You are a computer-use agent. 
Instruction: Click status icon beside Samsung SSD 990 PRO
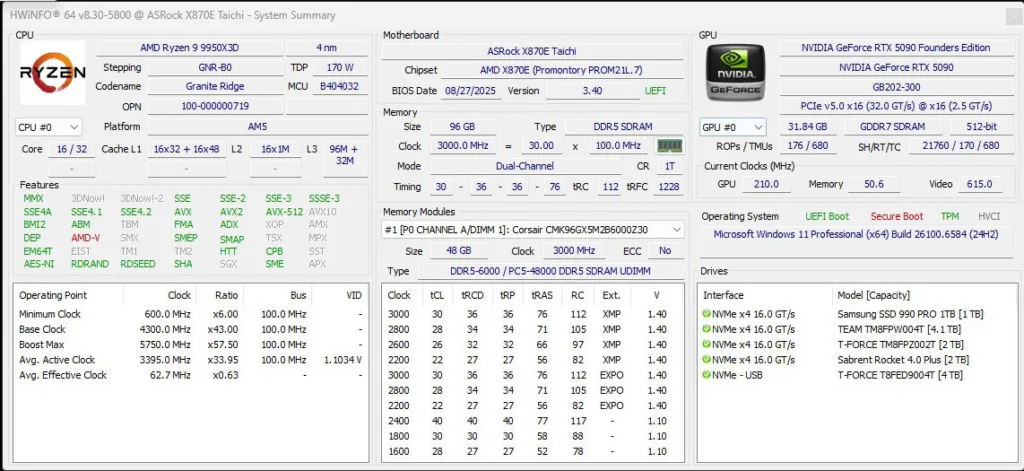click(706, 314)
